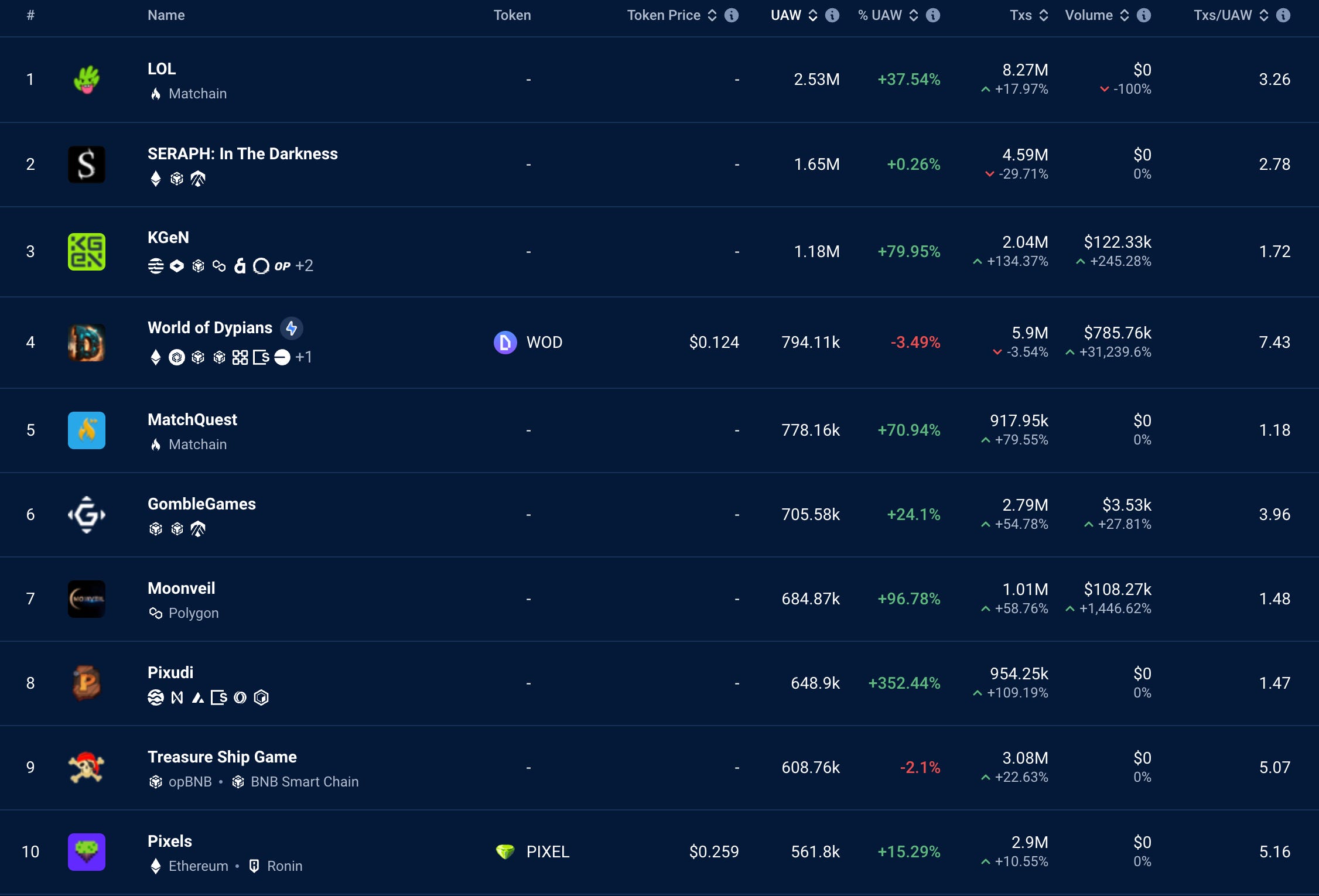Viewport: 1319px width, 896px height.
Task: Sort table by UAW arrows
Action: (812, 15)
